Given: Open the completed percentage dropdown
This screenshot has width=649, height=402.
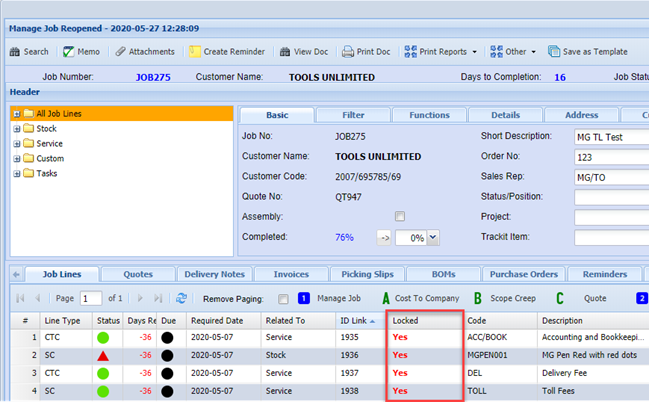Looking at the screenshot, I should [x=433, y=238].
